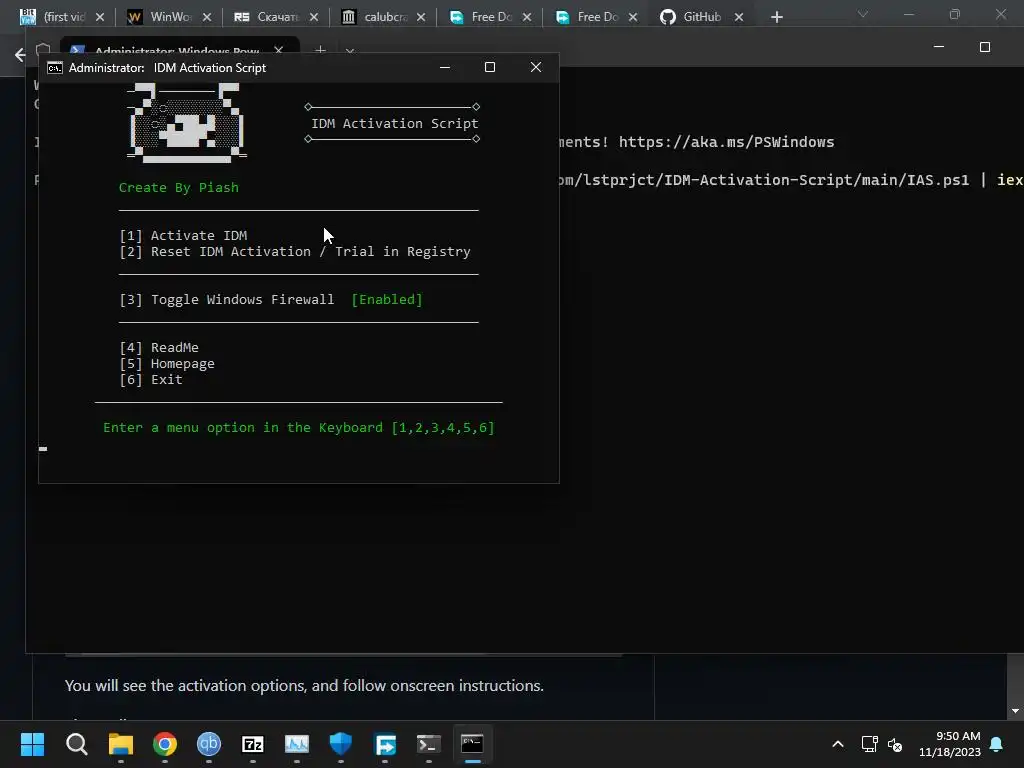
Task: Close the WinWorld browser tab
Action: click(207, 18)
